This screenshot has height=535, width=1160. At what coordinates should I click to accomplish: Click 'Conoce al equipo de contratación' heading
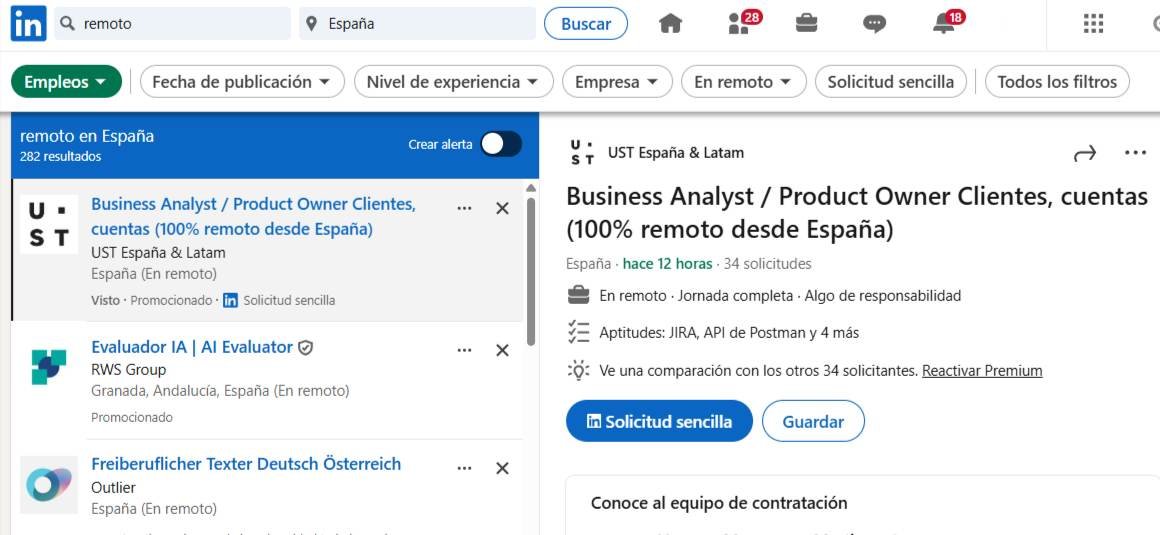click(718, 503)
